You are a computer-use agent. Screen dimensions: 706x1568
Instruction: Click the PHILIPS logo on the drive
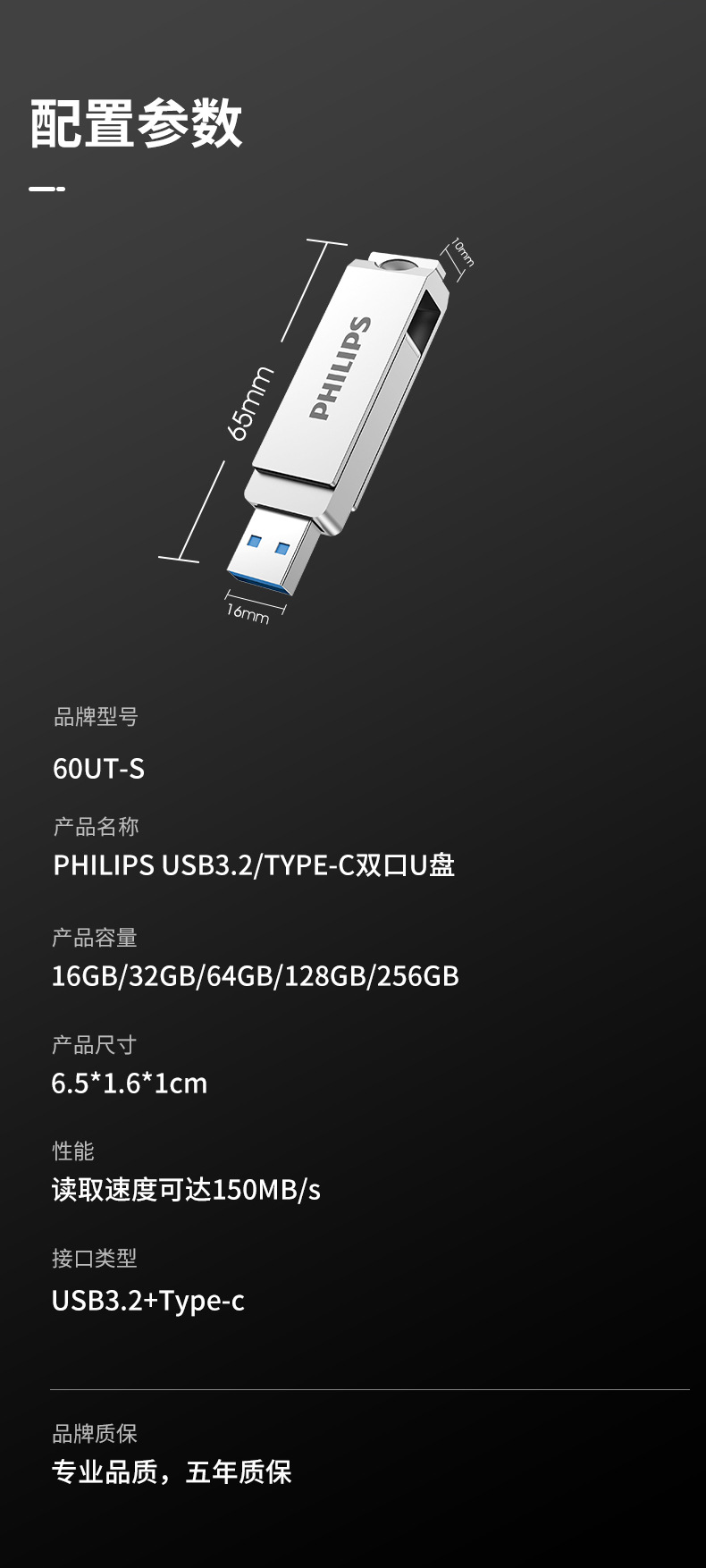(x=340, y=367)
